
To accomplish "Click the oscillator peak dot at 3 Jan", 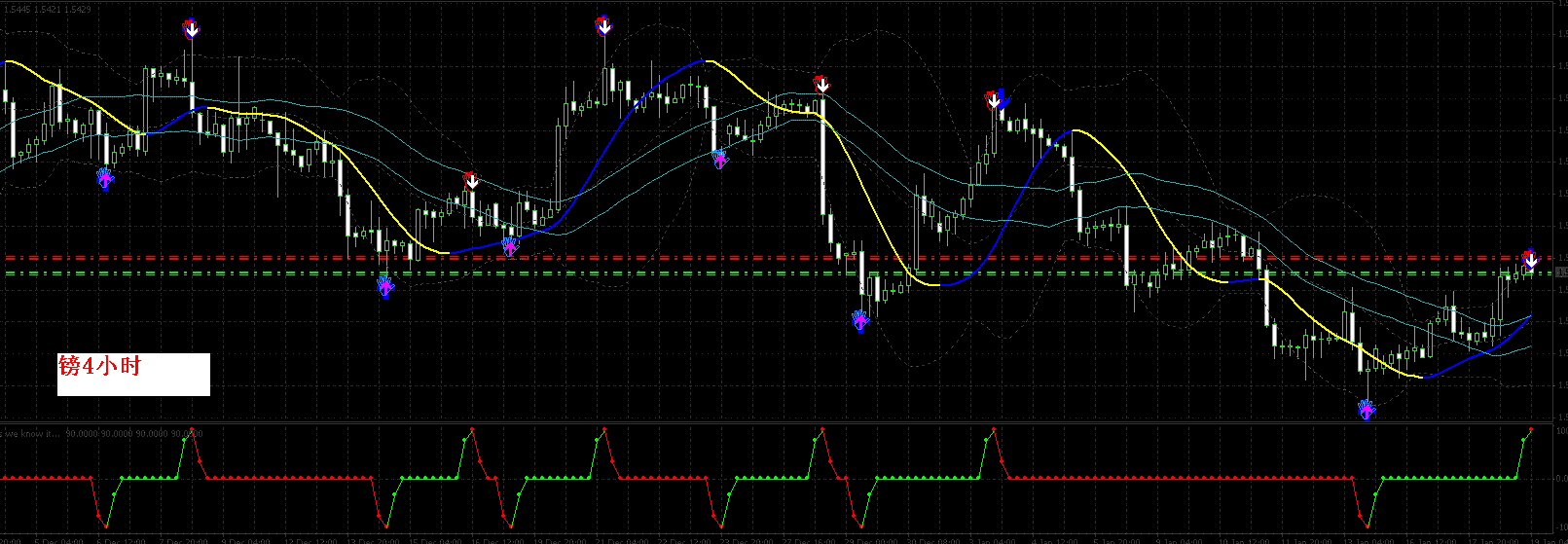I will 994,429.
